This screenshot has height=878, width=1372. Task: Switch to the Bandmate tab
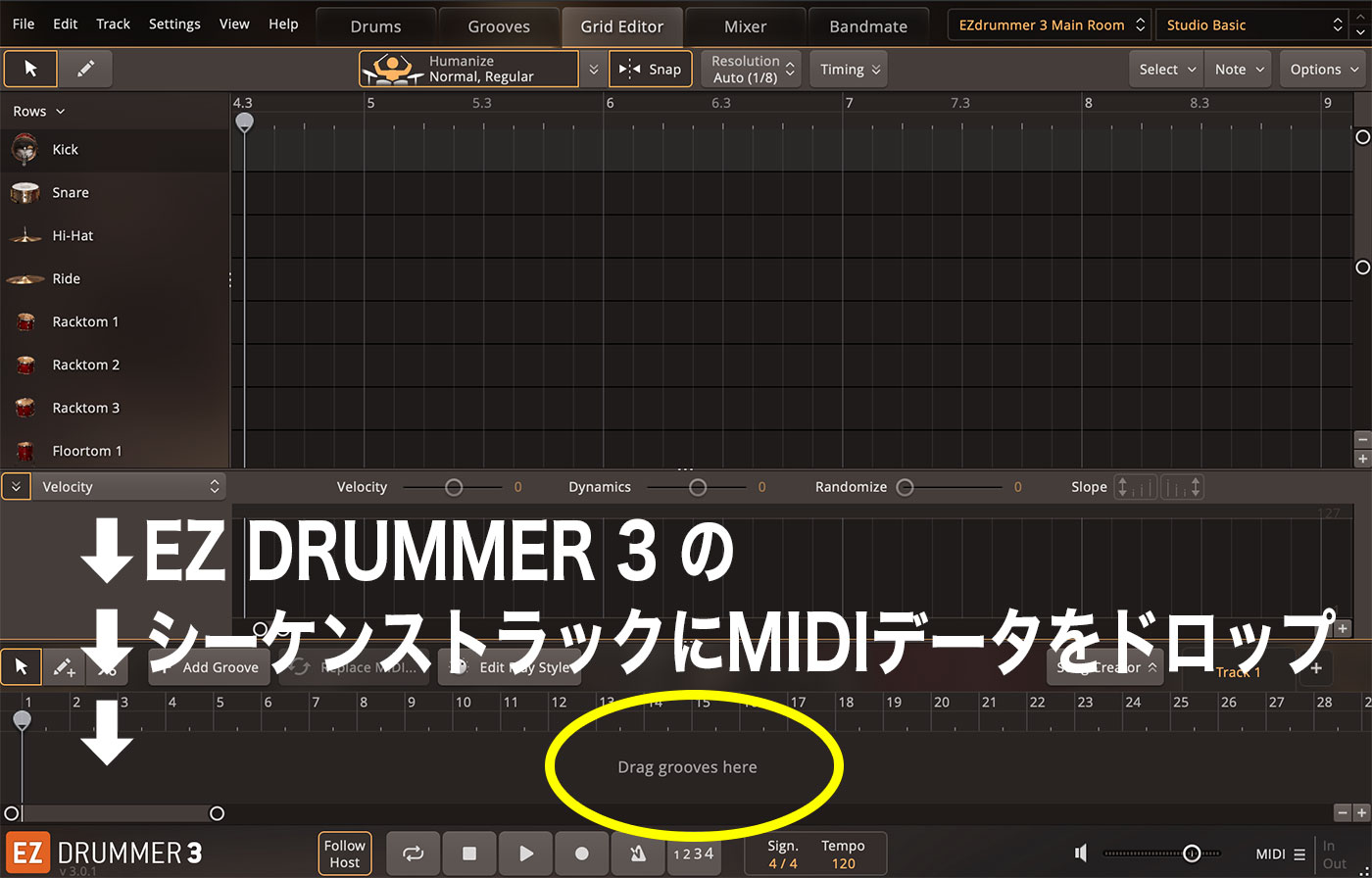(868, 26)
